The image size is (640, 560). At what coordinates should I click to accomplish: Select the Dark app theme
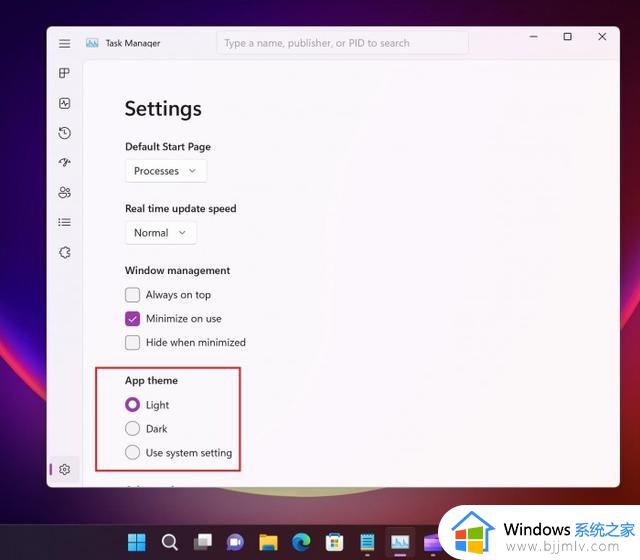(x=132, y=429)
